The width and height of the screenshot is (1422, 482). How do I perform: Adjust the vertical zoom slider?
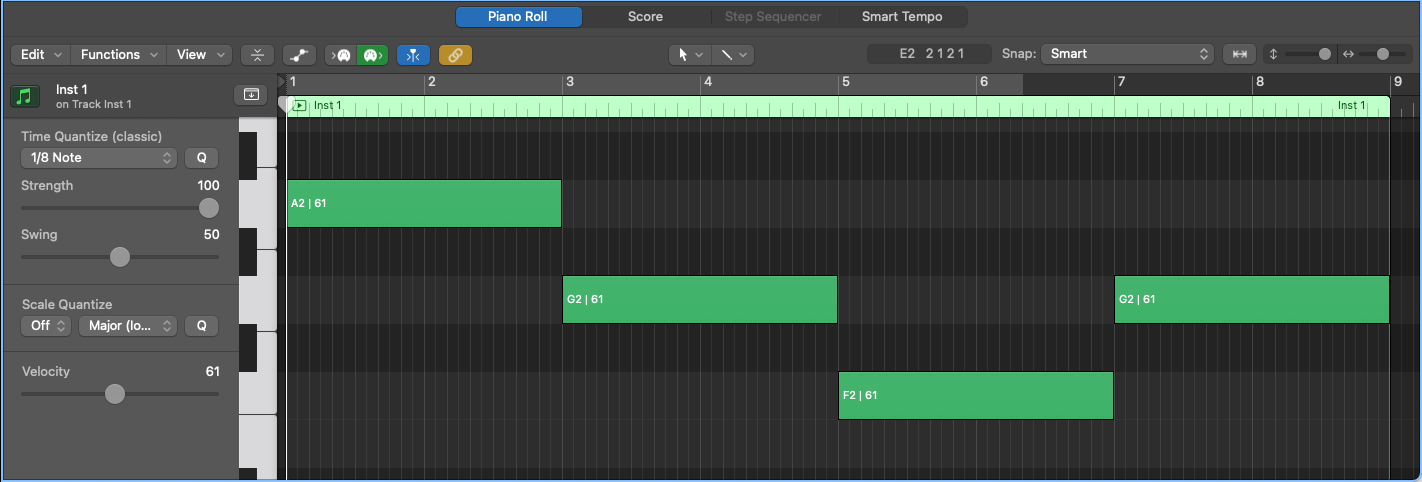pos(1325,54)
